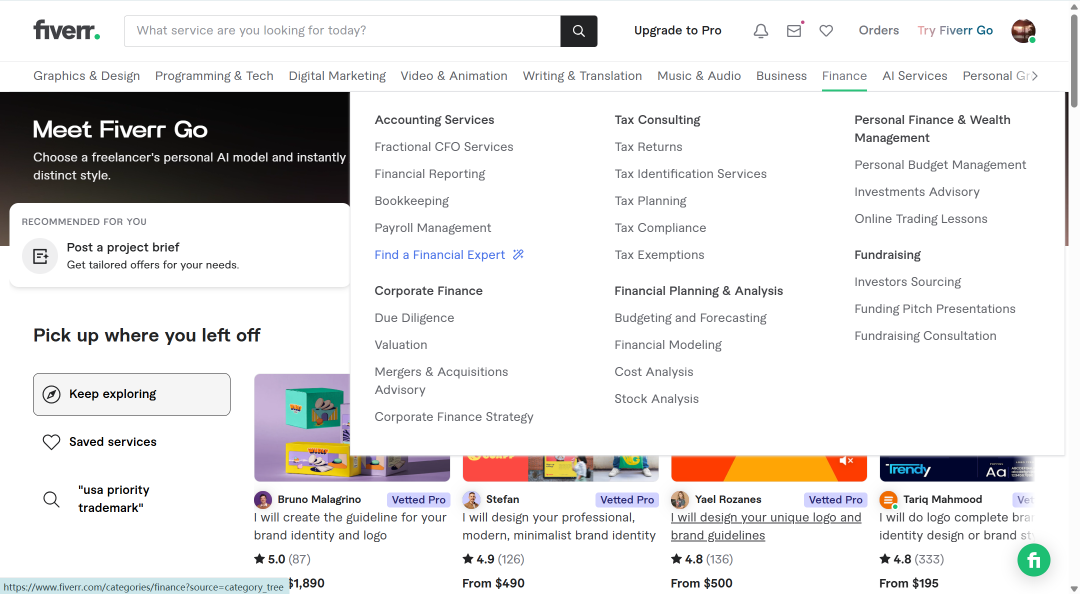This screenshot has height=594, width=1080.
Task: Click the magnifier icon beside usa priority trademark
Action: coord(52,499)
